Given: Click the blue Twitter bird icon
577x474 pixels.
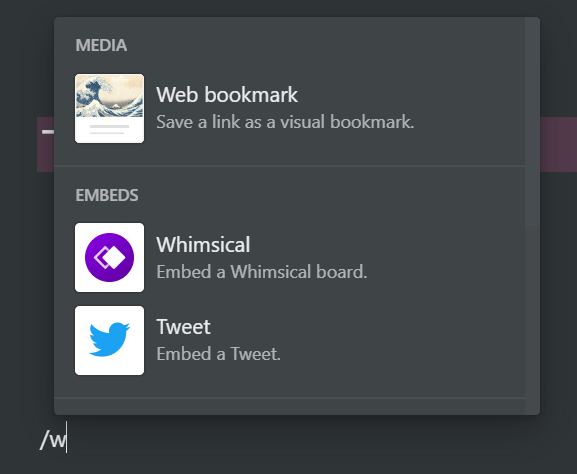Looking at the screenshot, I should (109, 340).
